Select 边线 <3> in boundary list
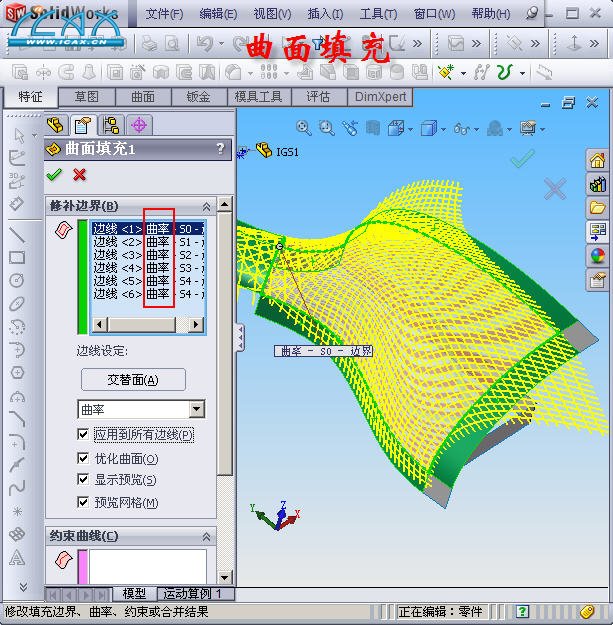The width and height of the screenshot is (613, 625). pyautogui.click(x=148, y=255)
